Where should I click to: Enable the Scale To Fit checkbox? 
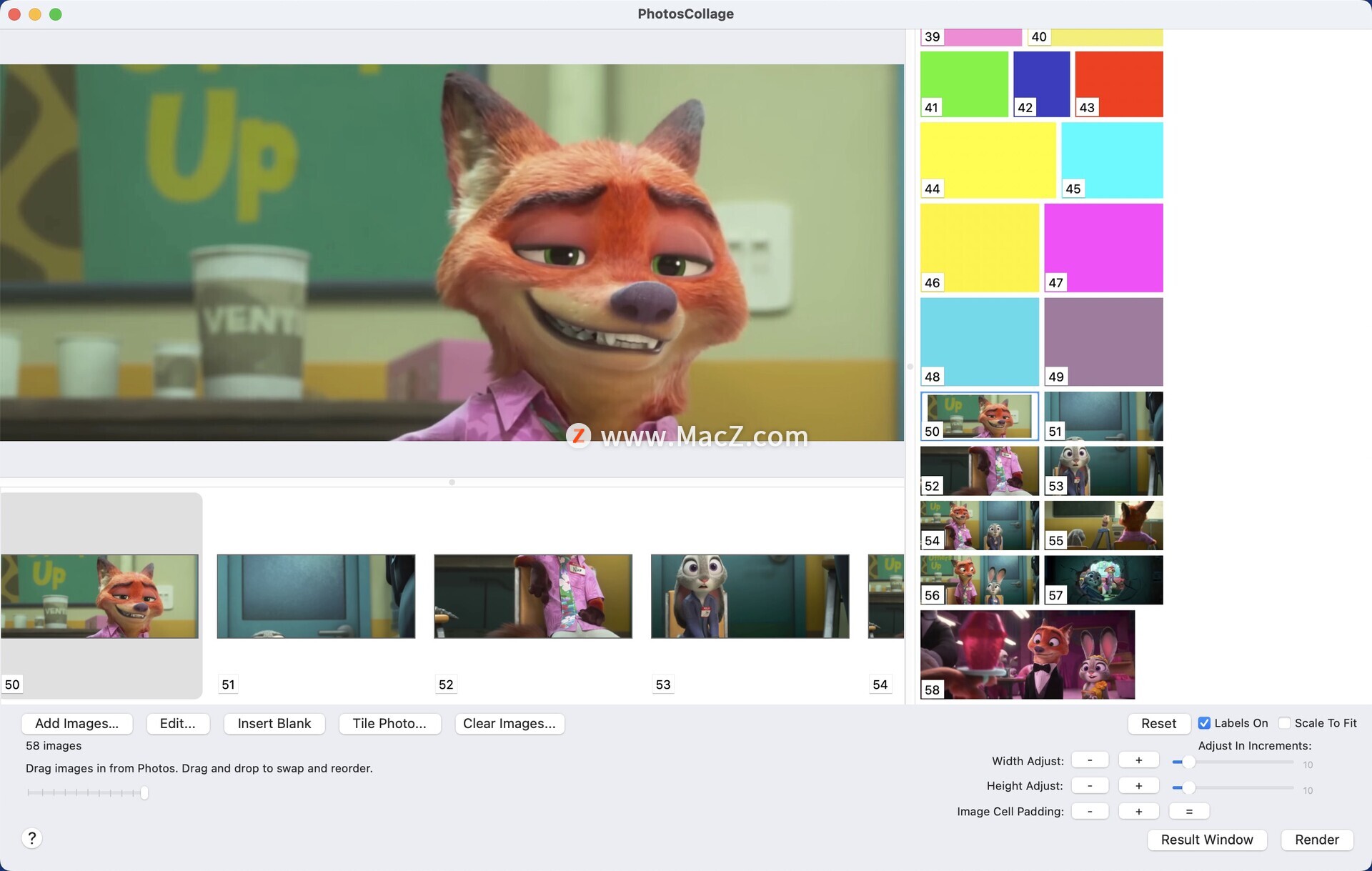coord(1284,723)
